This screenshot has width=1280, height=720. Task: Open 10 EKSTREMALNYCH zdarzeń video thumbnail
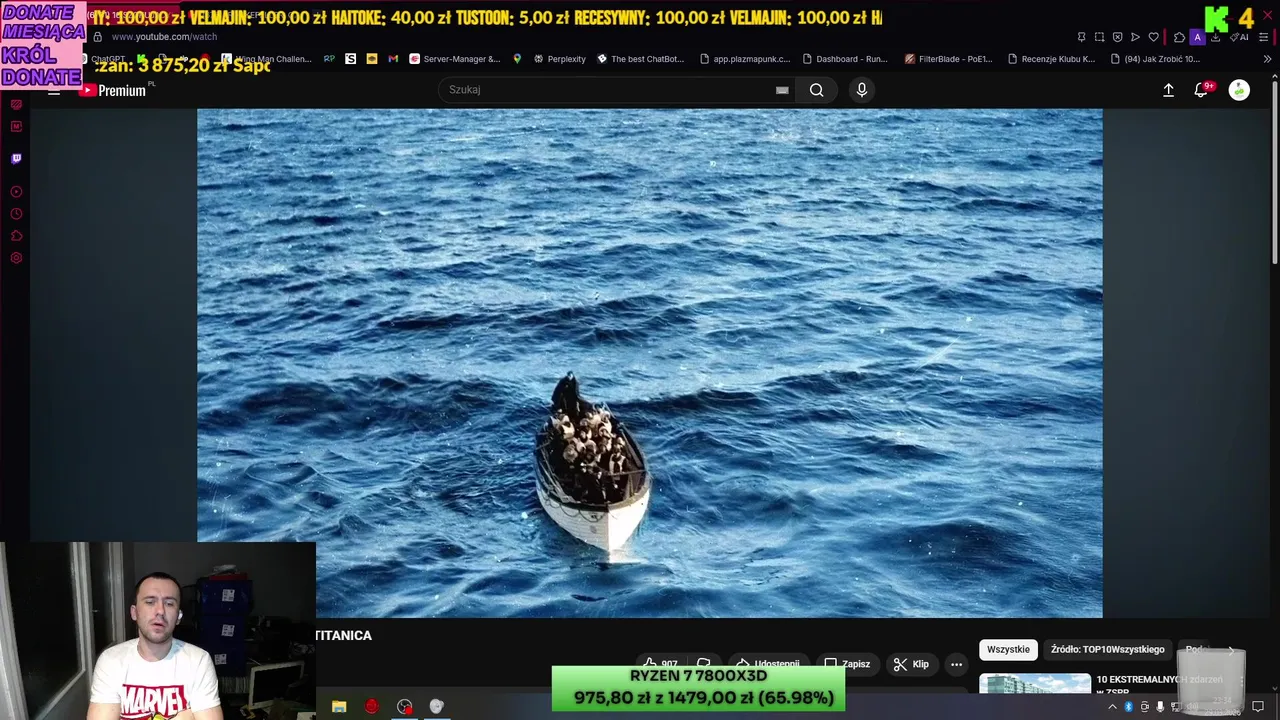(x=1035, y=684)
